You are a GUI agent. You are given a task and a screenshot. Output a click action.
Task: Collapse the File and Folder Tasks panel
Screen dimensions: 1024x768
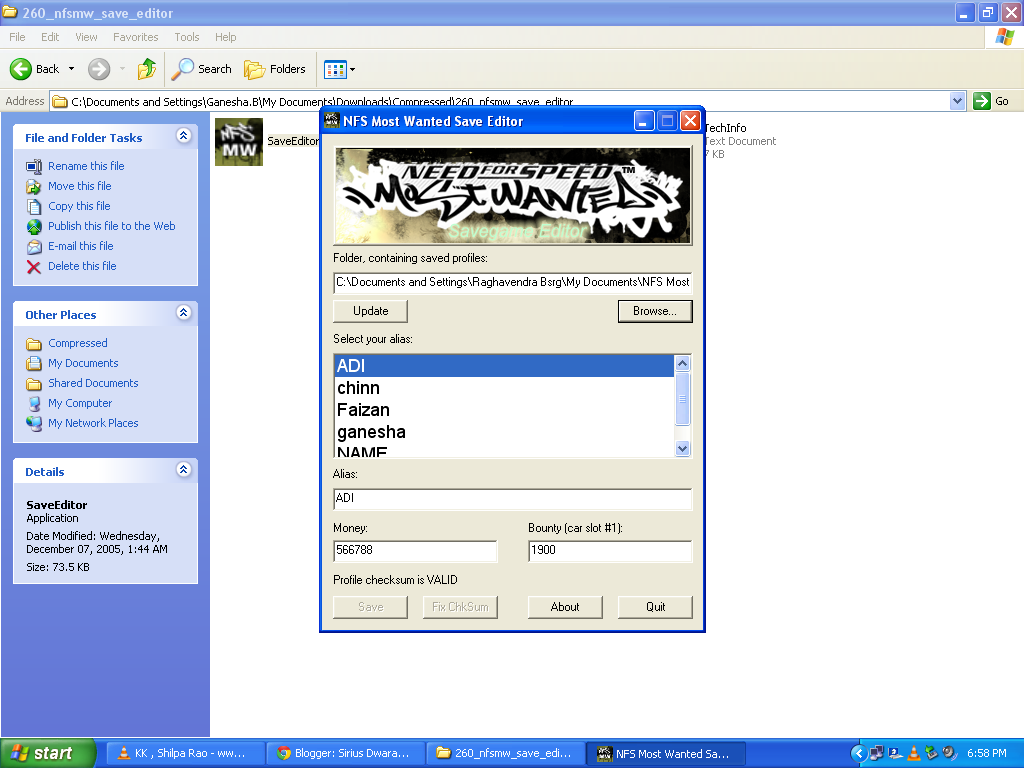click(184, 136)
